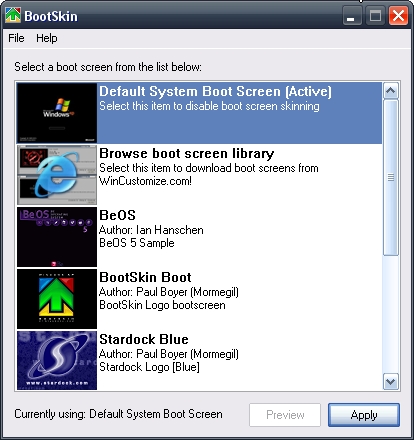Screen dimensions: 414x440
Task: Click the "Browse boot screen library" title
Action: click(187, 153)
